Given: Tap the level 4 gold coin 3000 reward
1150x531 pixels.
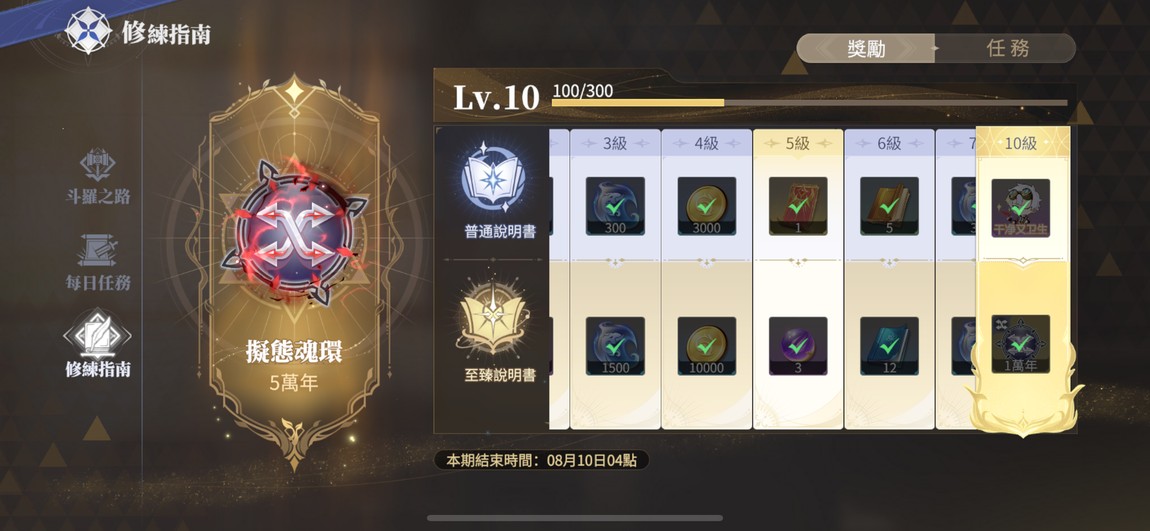Looking at the screenshot, I should click(x=706, y=206).
